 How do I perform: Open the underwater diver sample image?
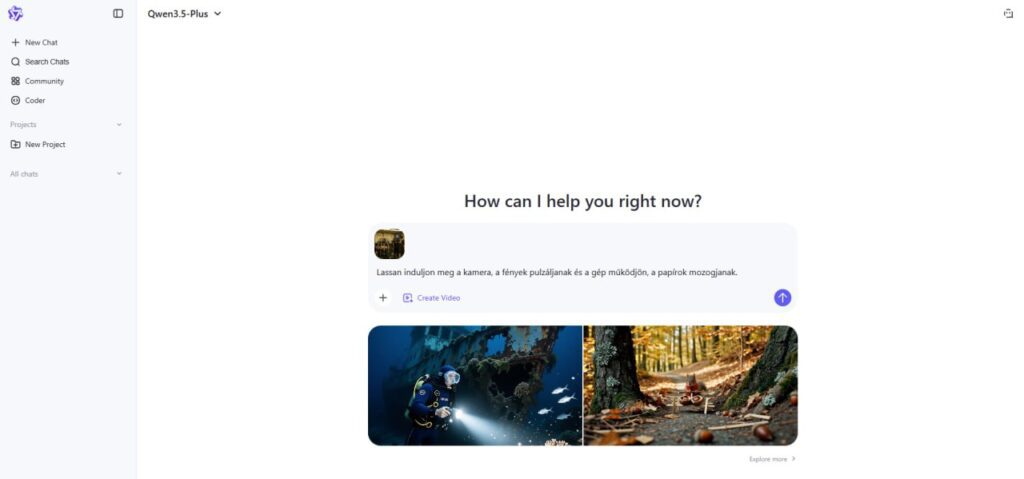pos(475,386)
